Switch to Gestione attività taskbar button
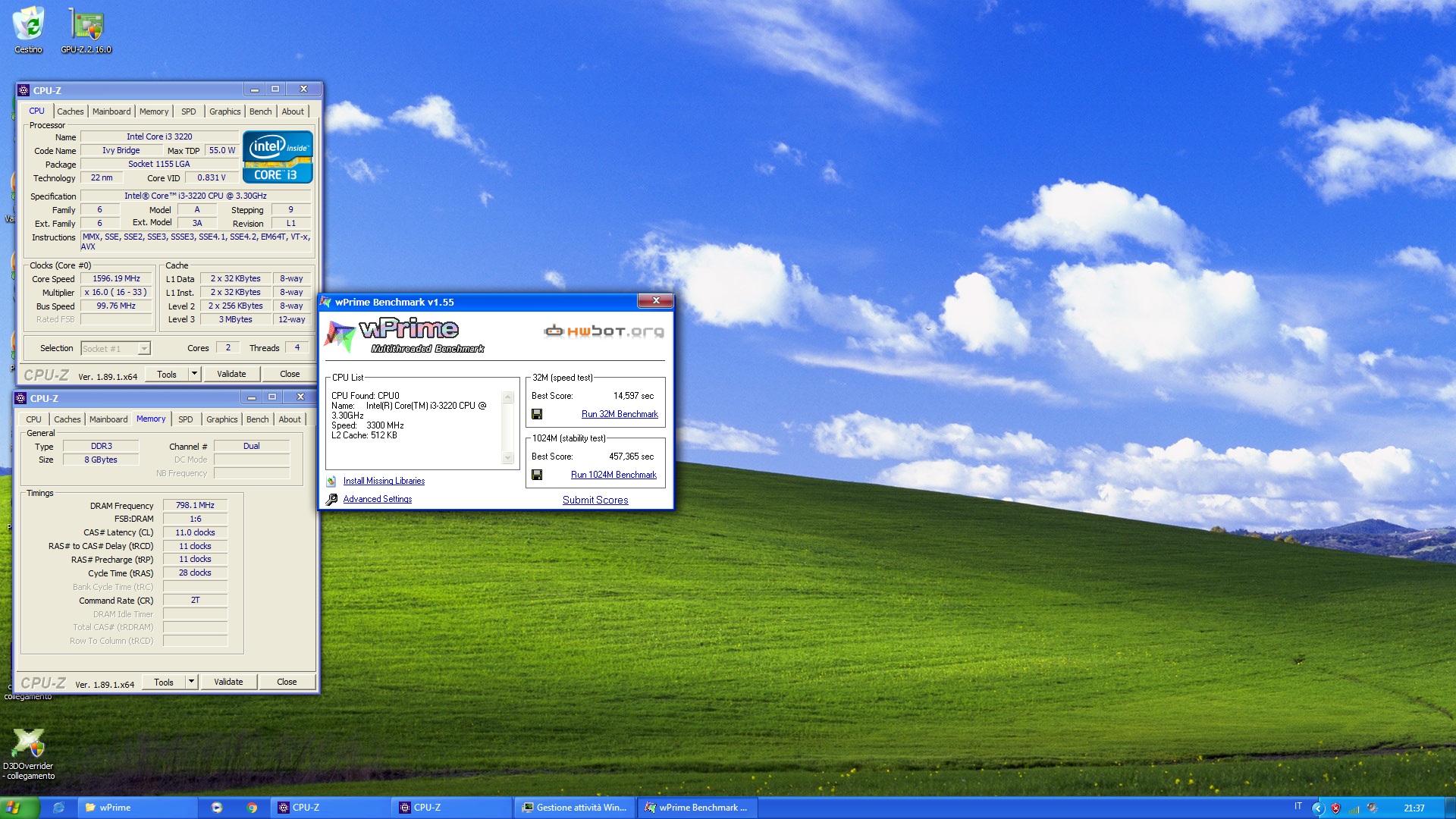1456x819 pixels. point(574,808)
